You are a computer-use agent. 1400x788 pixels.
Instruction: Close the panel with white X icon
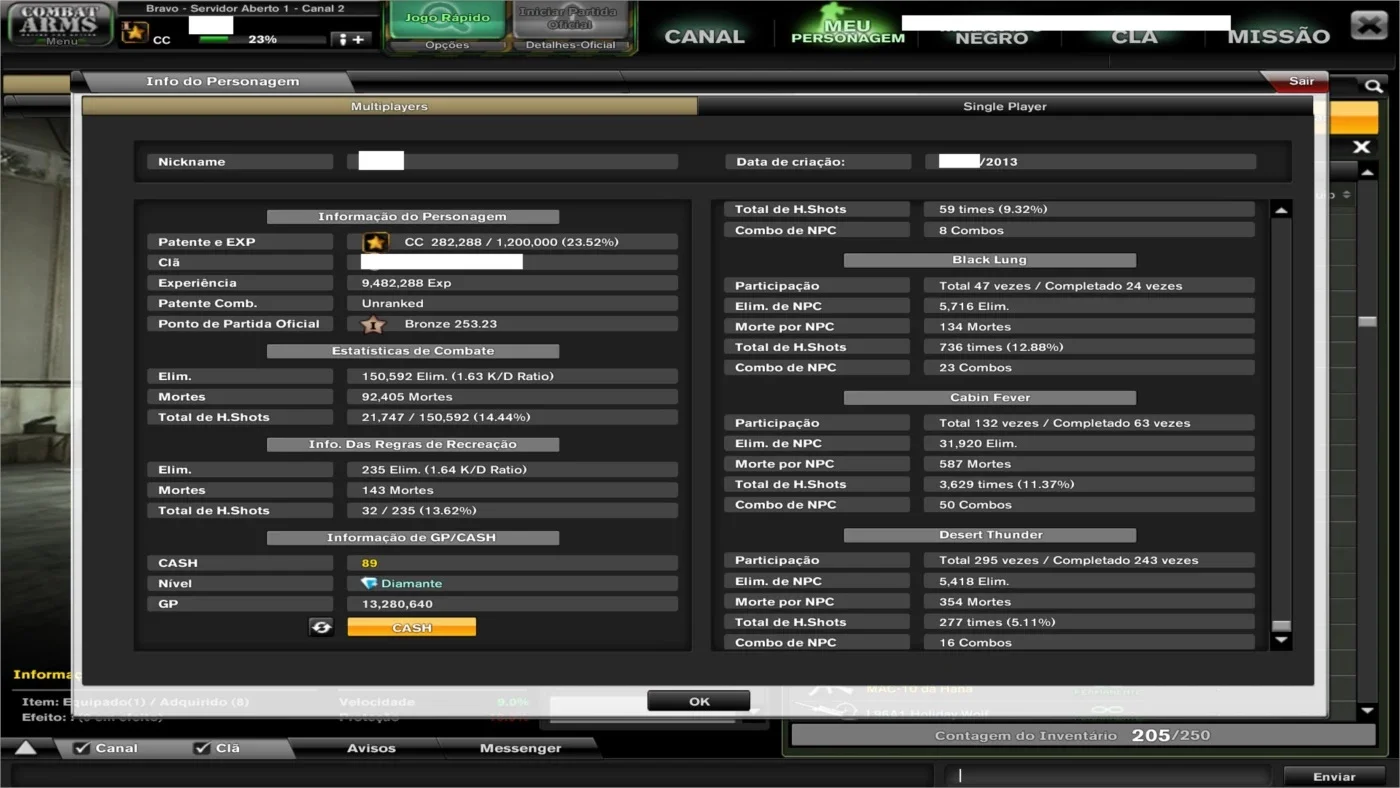(x=1361, y=148)
